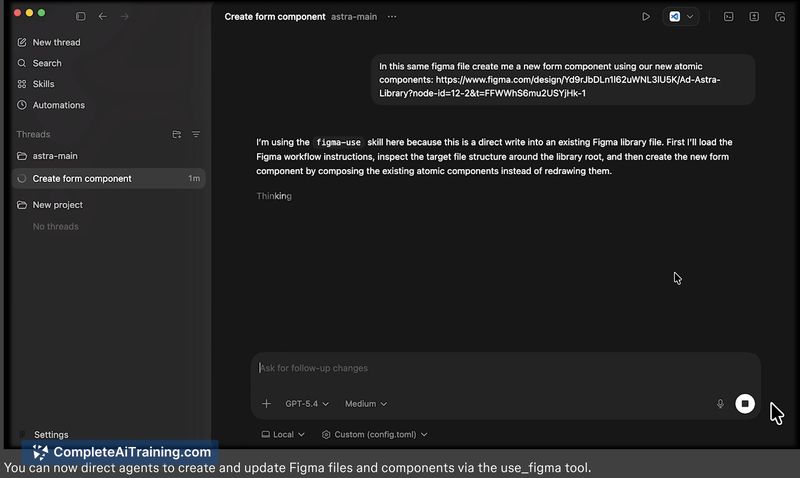Click the Figma link in the message
800x478 pixels.
(549, 87)
